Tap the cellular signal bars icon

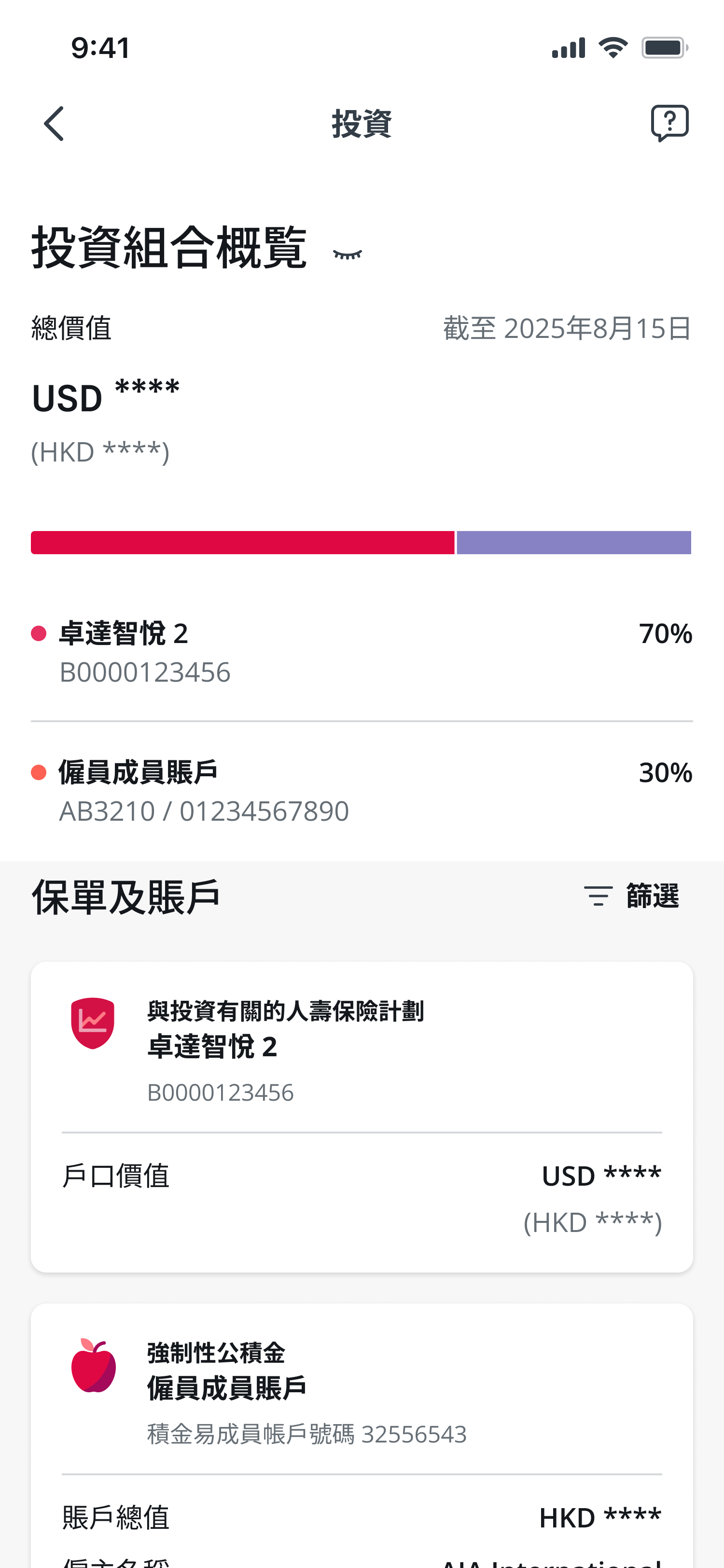pyautogui.click(x=568, y=47)
